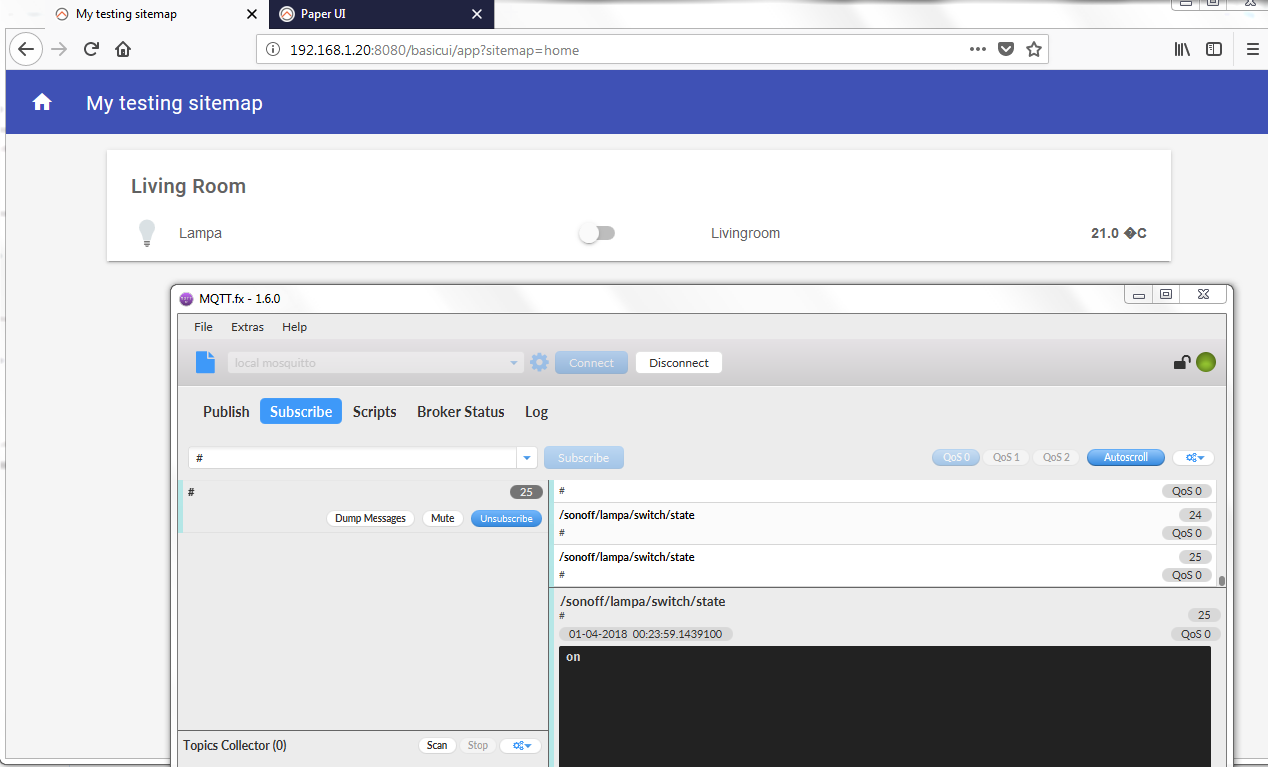Image resolution: width=1268 pixels, height=767 pixels.
Task: Toggle the browser sidebar icon
Action: 1214,49
